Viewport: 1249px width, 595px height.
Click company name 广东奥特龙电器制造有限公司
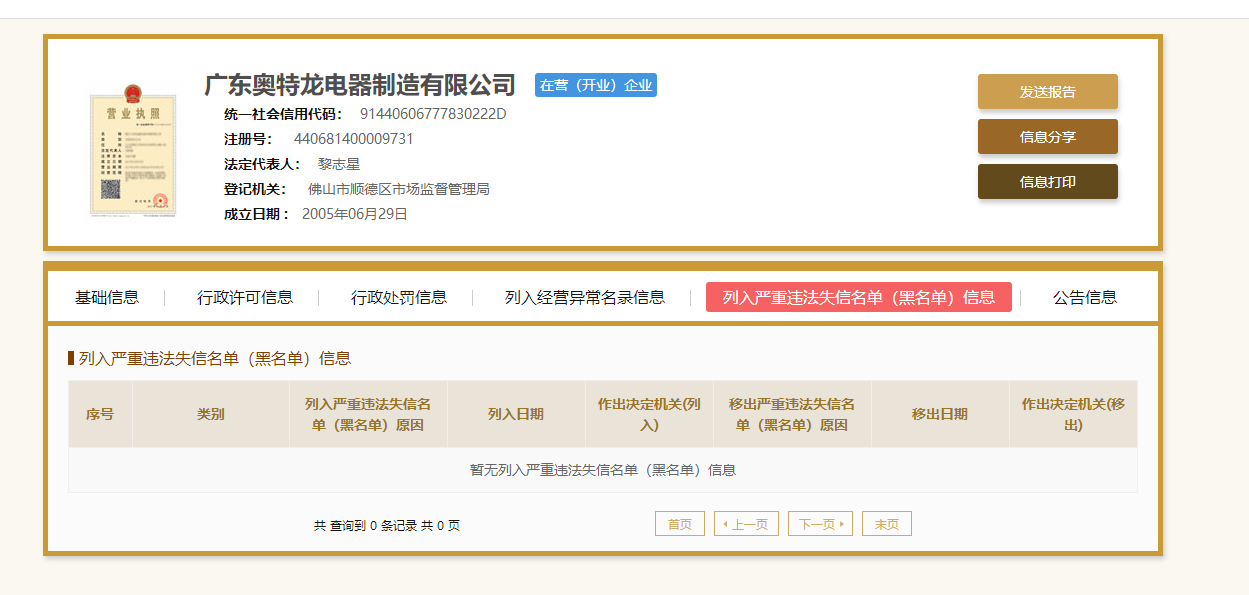point(360,85)
